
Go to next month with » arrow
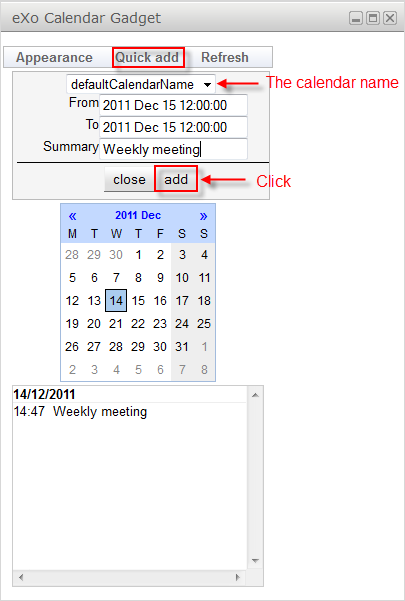203,216
